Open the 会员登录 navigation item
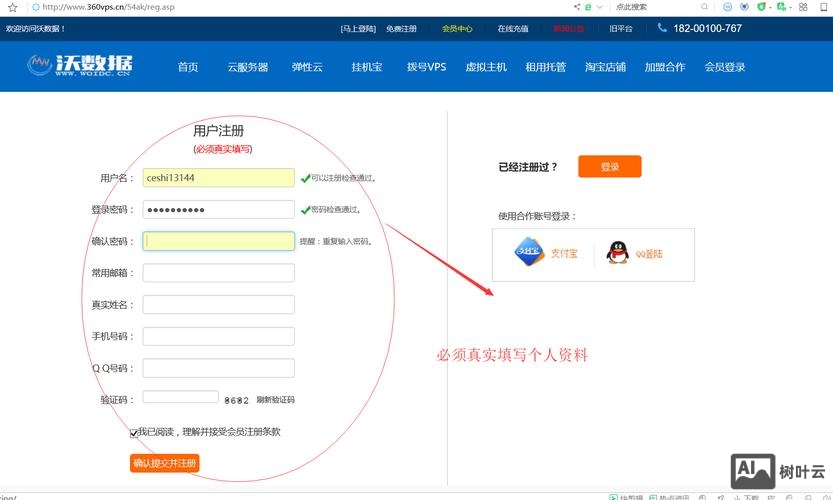The width and height of the screenshot is (833, 500). point(725,67)
